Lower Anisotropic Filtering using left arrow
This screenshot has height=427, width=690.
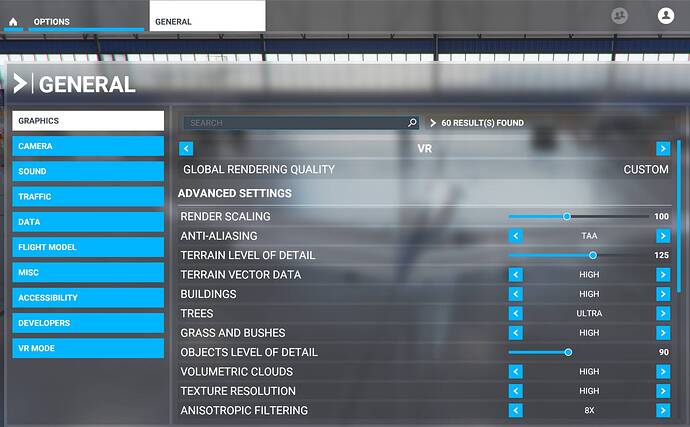[x=516, y=410]
